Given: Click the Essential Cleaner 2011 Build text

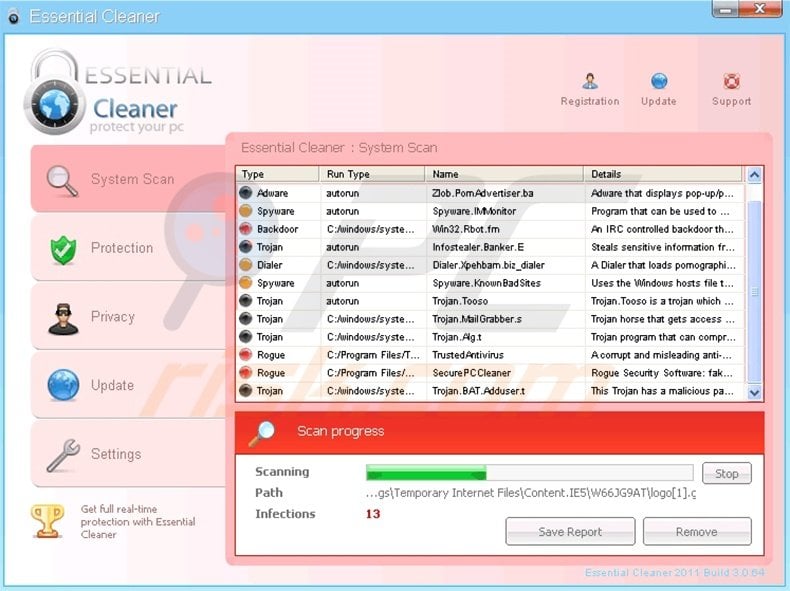Looking at the screenshot, I should coord(675,572).
